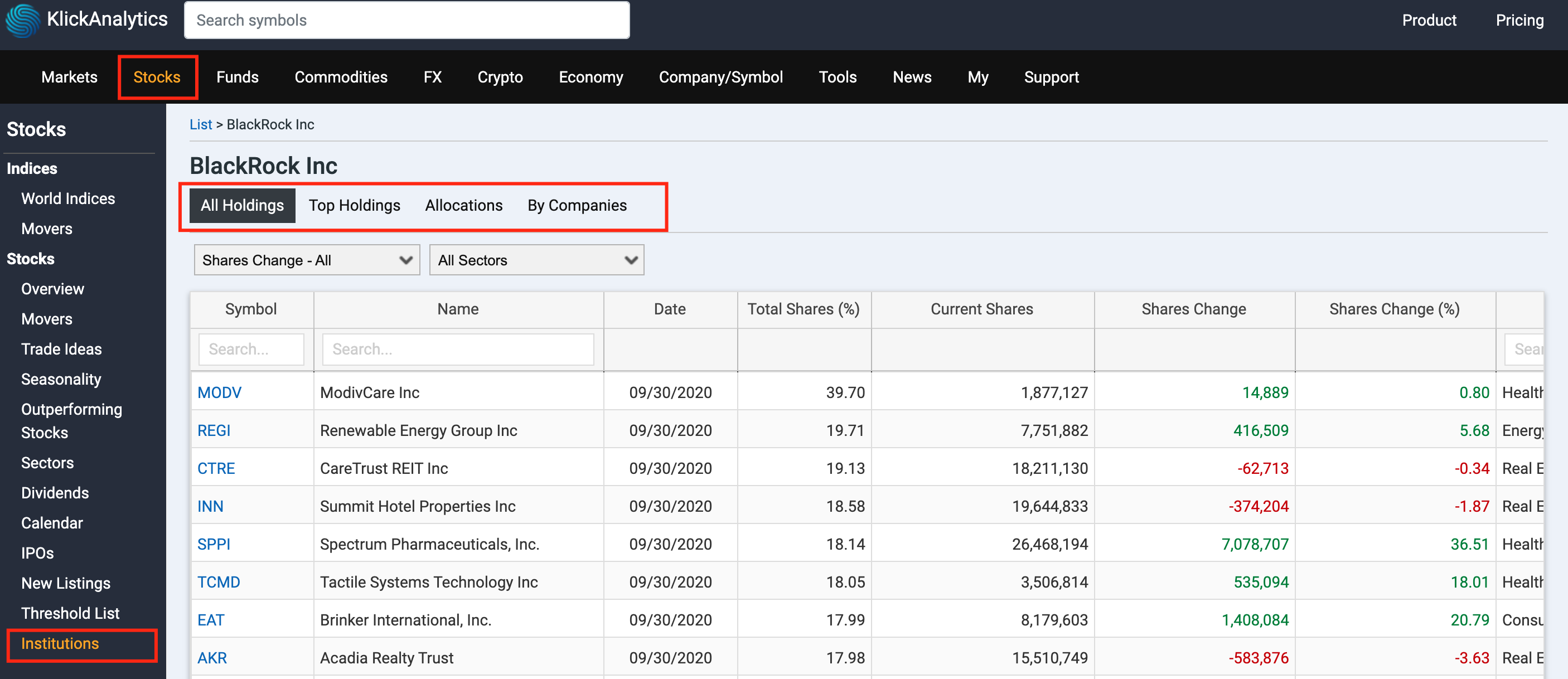
Task: Open Threshold List in sidebar
Action: tap(71, 613)
